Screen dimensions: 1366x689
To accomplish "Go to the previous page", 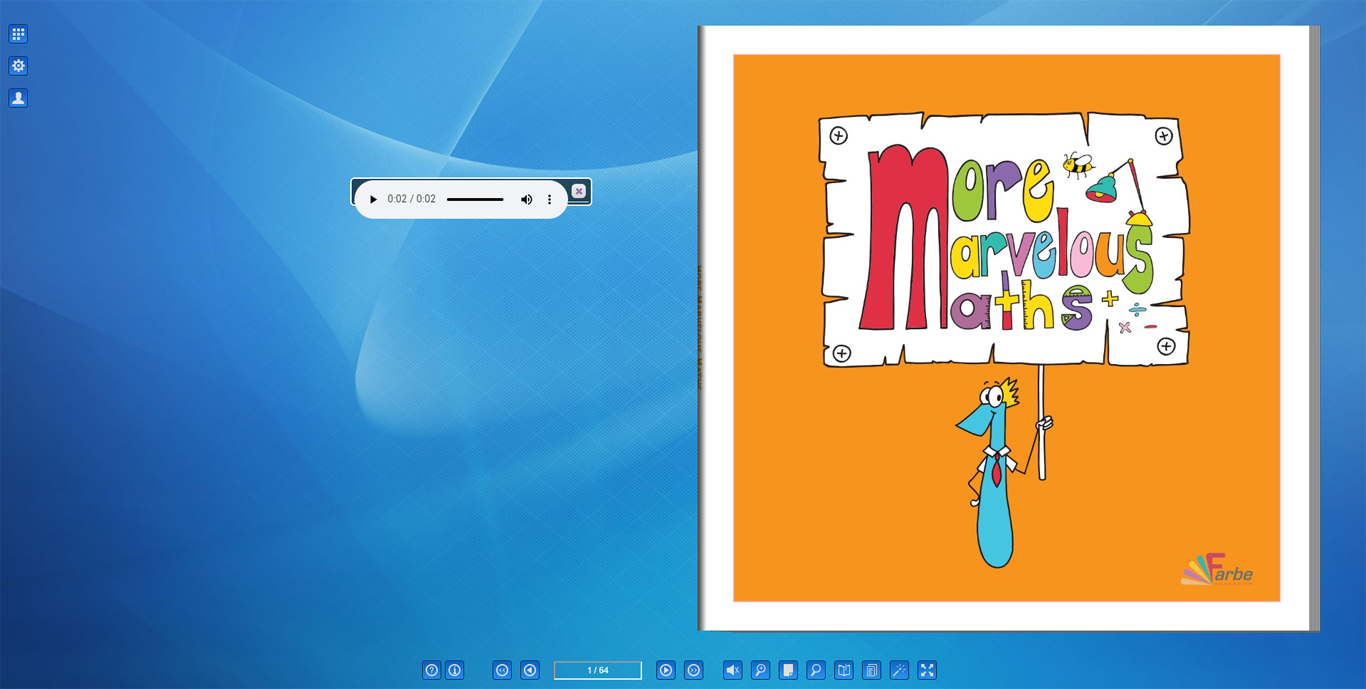I will tap(530, 670).
